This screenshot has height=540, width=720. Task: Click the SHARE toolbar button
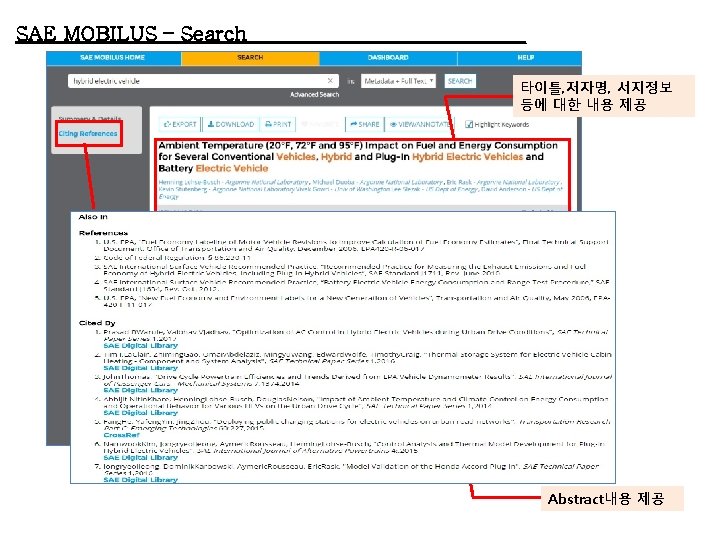tap(365, 124)
